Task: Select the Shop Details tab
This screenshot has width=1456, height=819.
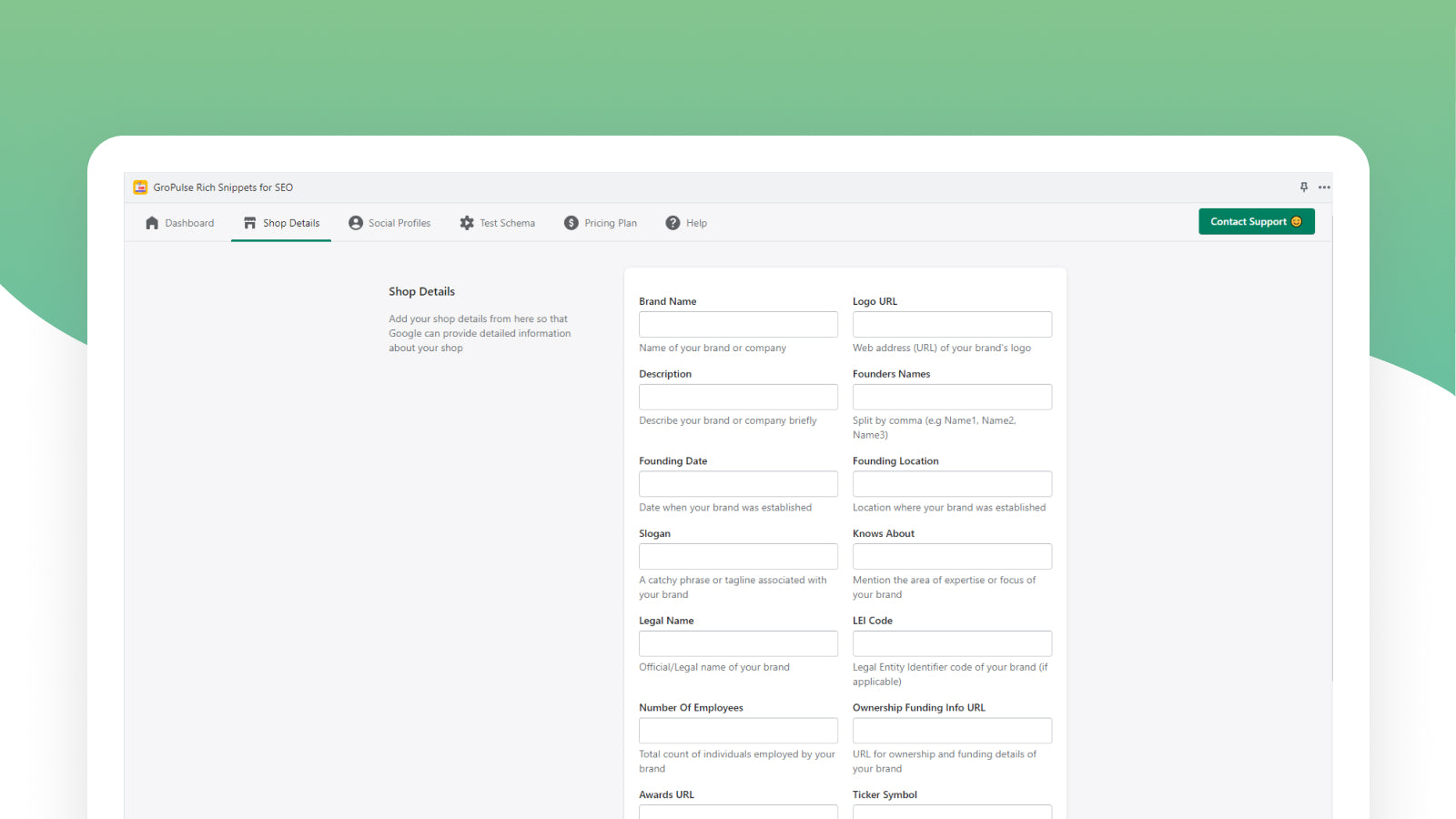Action: [281, 223]
